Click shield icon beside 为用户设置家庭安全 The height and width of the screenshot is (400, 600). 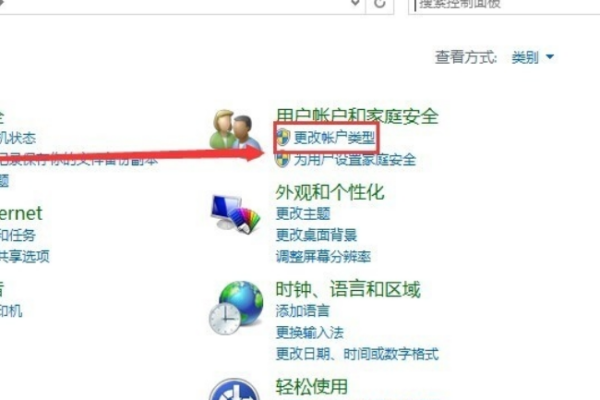click(282, 160)
